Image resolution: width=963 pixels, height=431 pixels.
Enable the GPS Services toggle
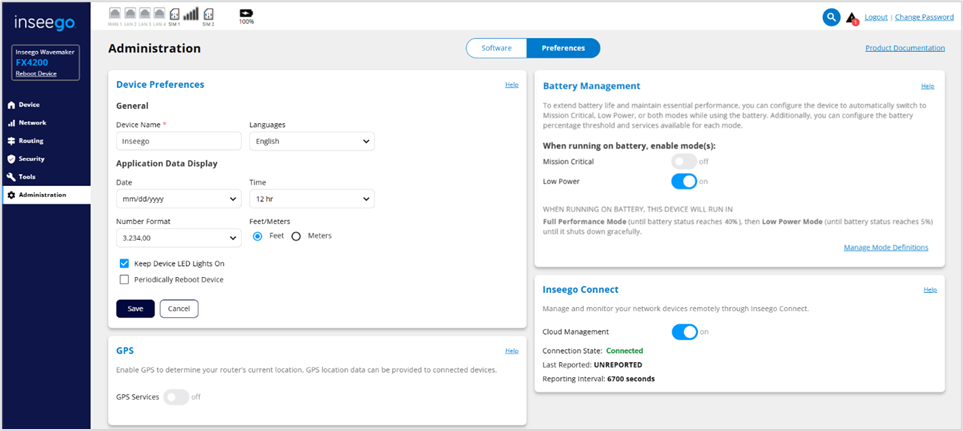(176, 397)
